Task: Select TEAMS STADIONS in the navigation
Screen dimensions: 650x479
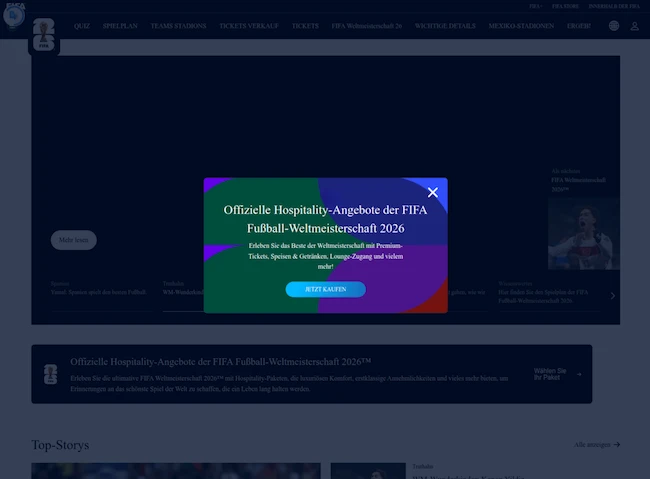Action: point(178,26)
